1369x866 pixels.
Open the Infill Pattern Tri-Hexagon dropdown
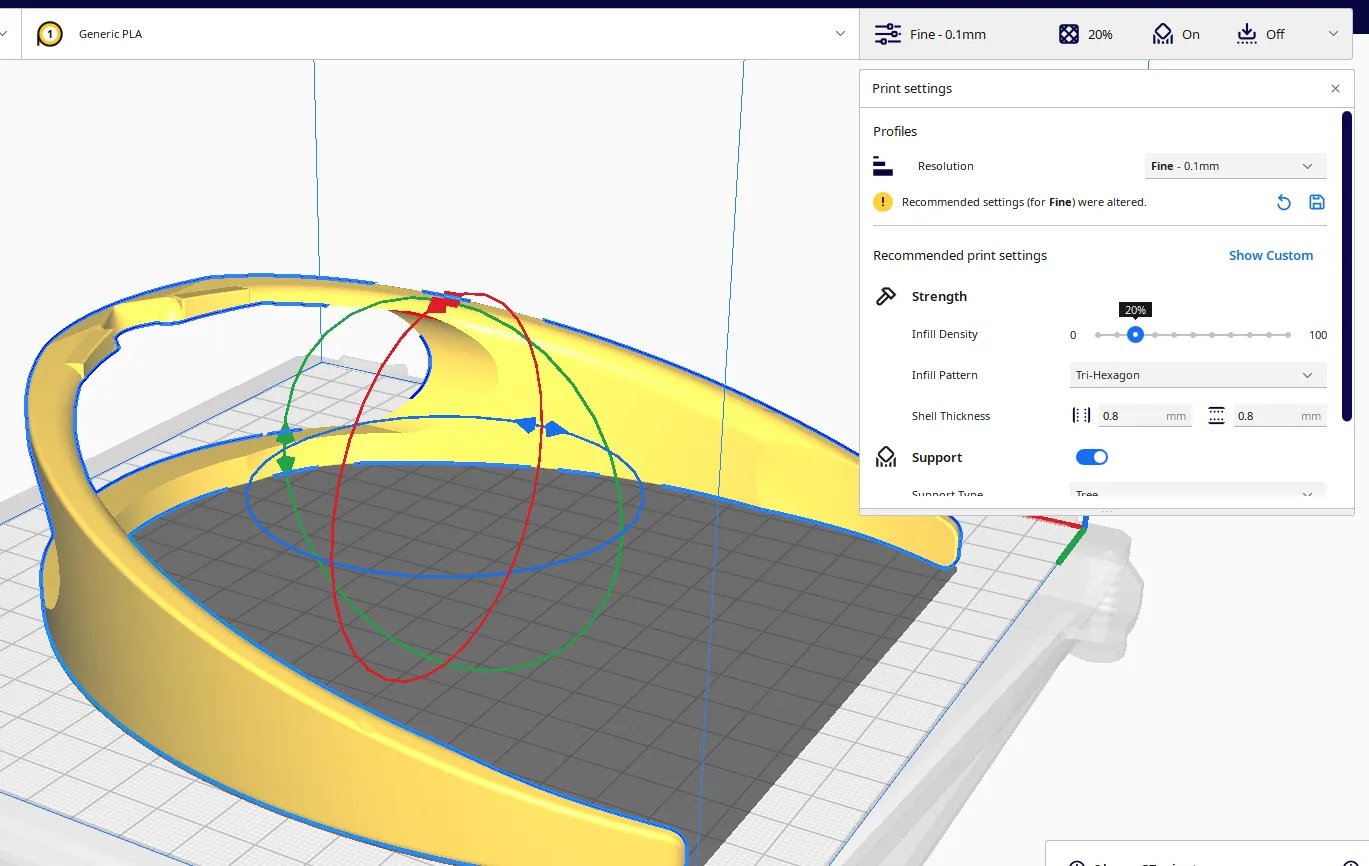pyautogui.click(x=1197, y=375)
